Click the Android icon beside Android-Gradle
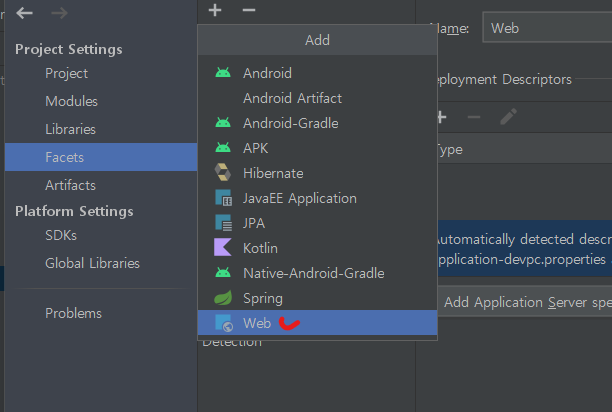Viewport: 612px width, 412px height. (x=223, y=123)
